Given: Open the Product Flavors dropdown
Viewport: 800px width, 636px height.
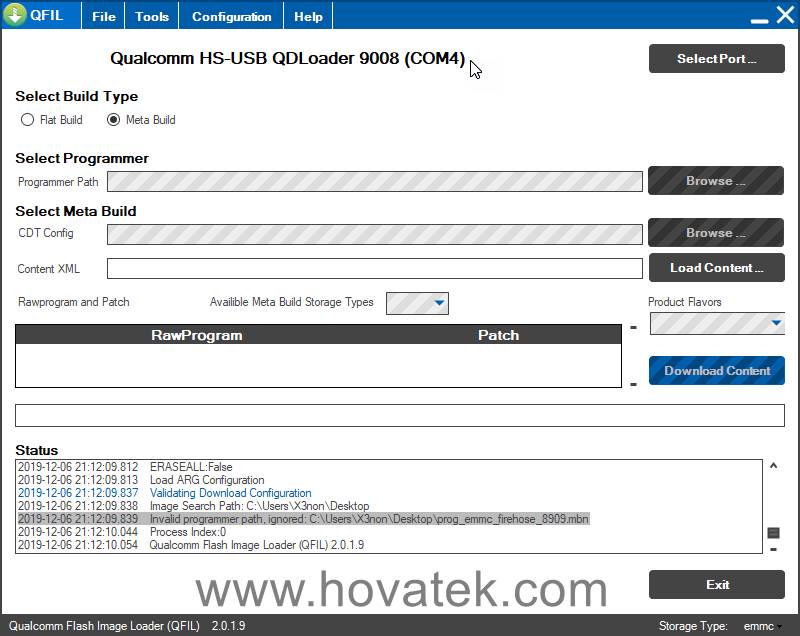Looking at the screenshot, I should (717, 323).
